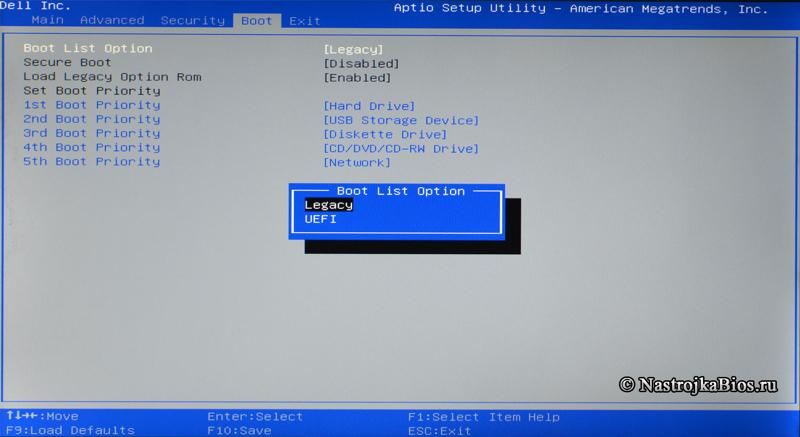Select 3rd Boot Priority row

pyautogui.click(x=92, y=133)
